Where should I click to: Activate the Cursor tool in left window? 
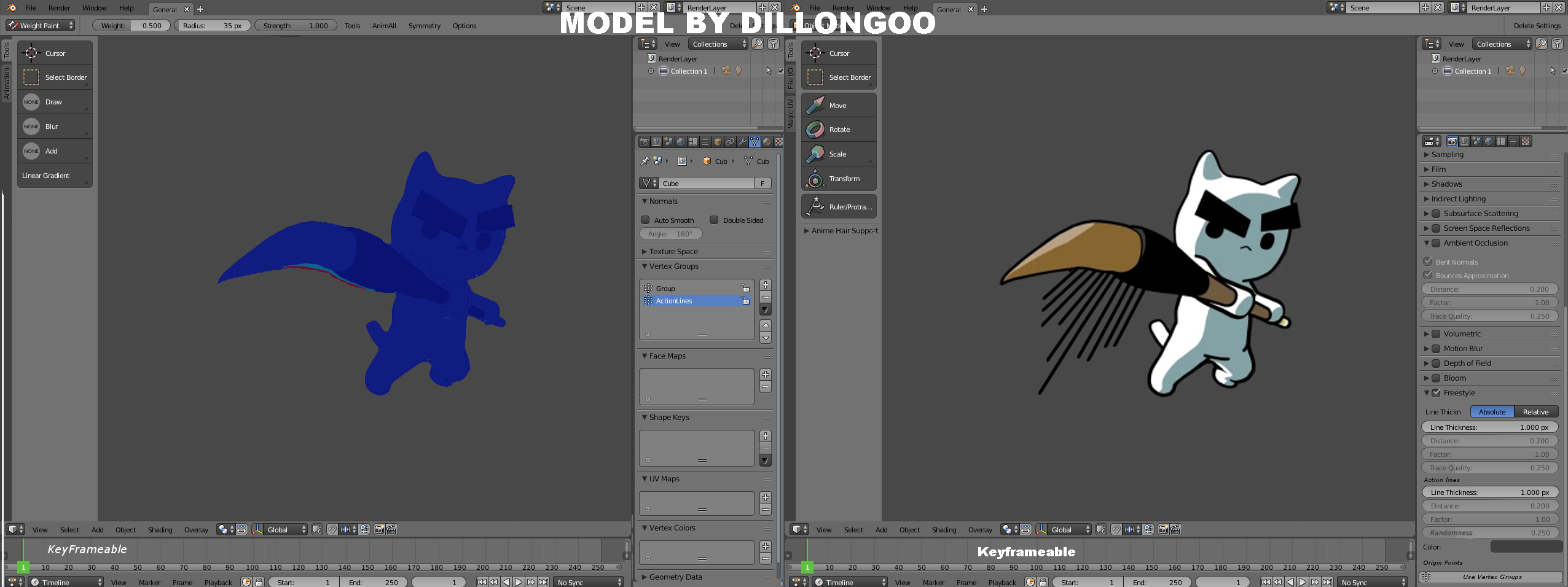pos(55,53)
